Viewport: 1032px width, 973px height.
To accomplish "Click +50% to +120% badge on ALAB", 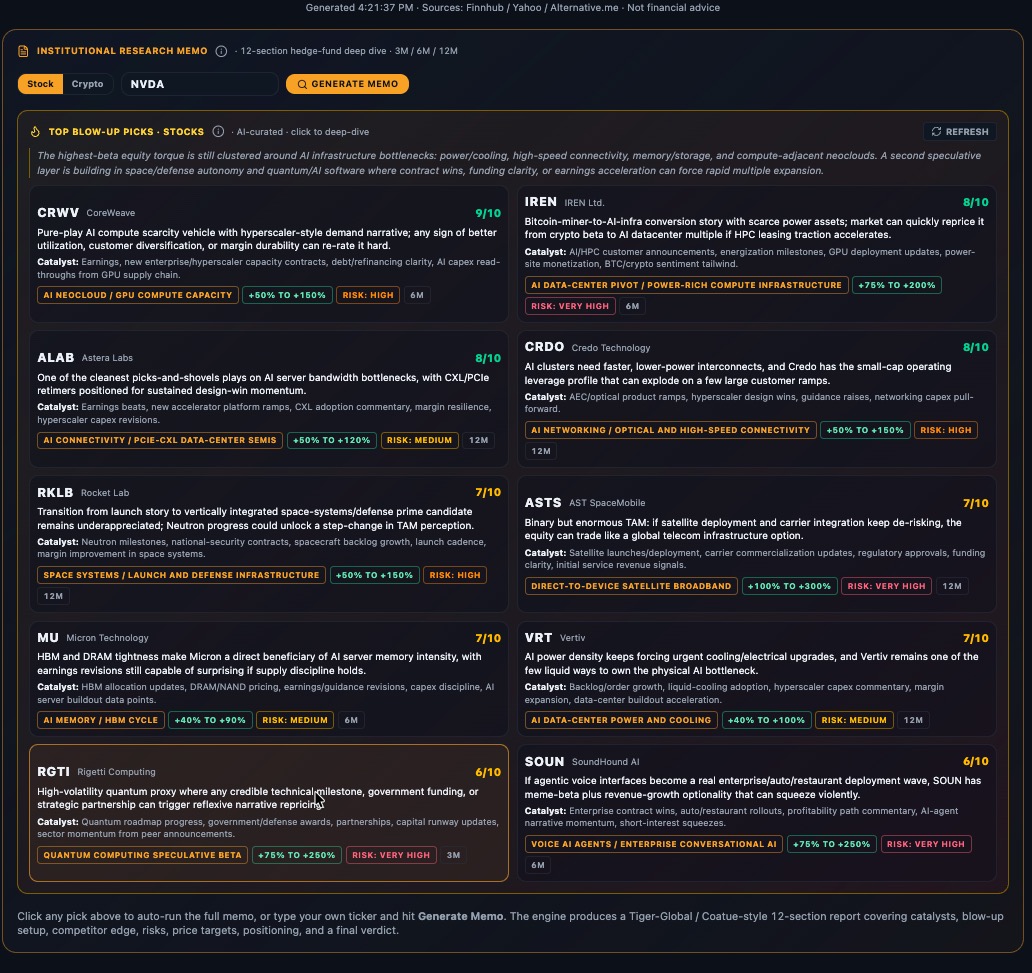I will 332,440.
